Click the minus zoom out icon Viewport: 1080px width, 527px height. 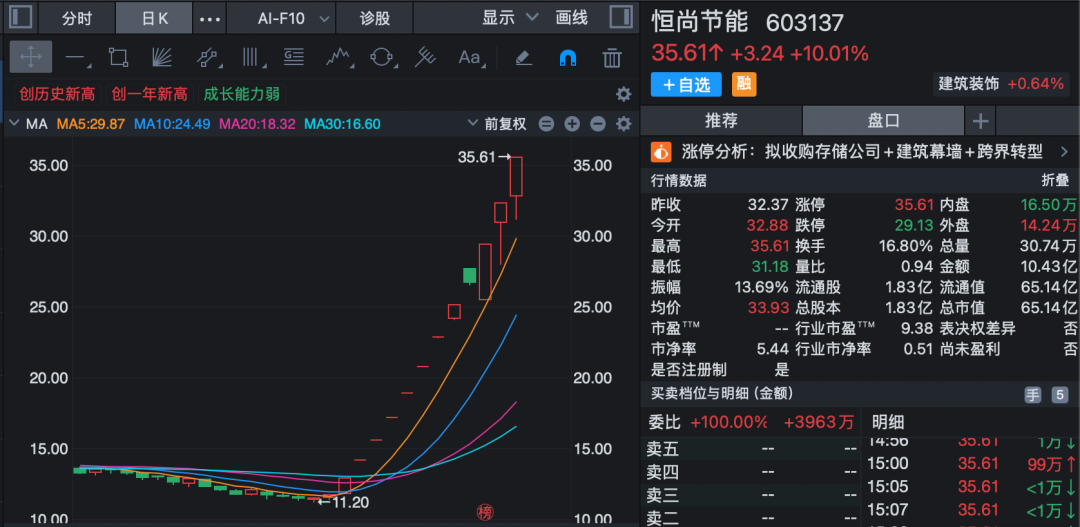click(x=598, y=124)
